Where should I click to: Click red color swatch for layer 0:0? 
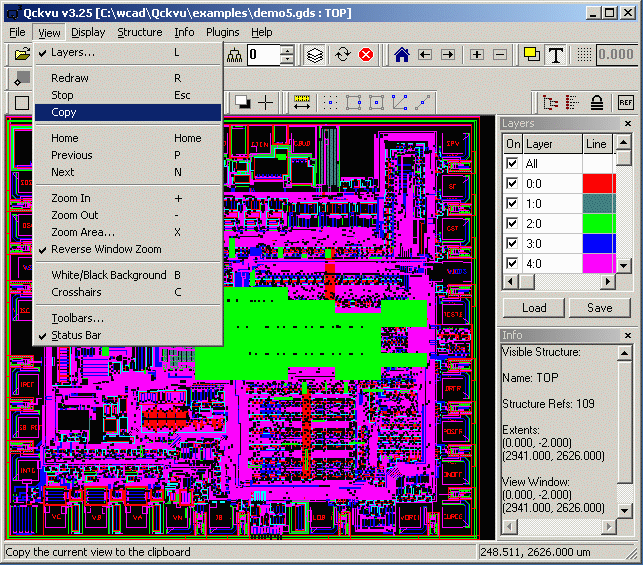tap(599, 183)
